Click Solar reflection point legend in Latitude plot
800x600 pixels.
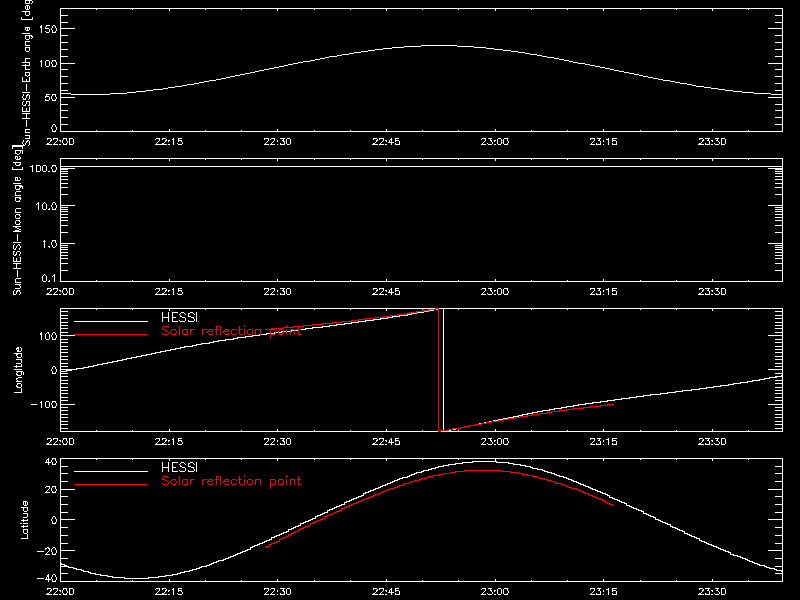pyautogui.click(x=231, y=481)
